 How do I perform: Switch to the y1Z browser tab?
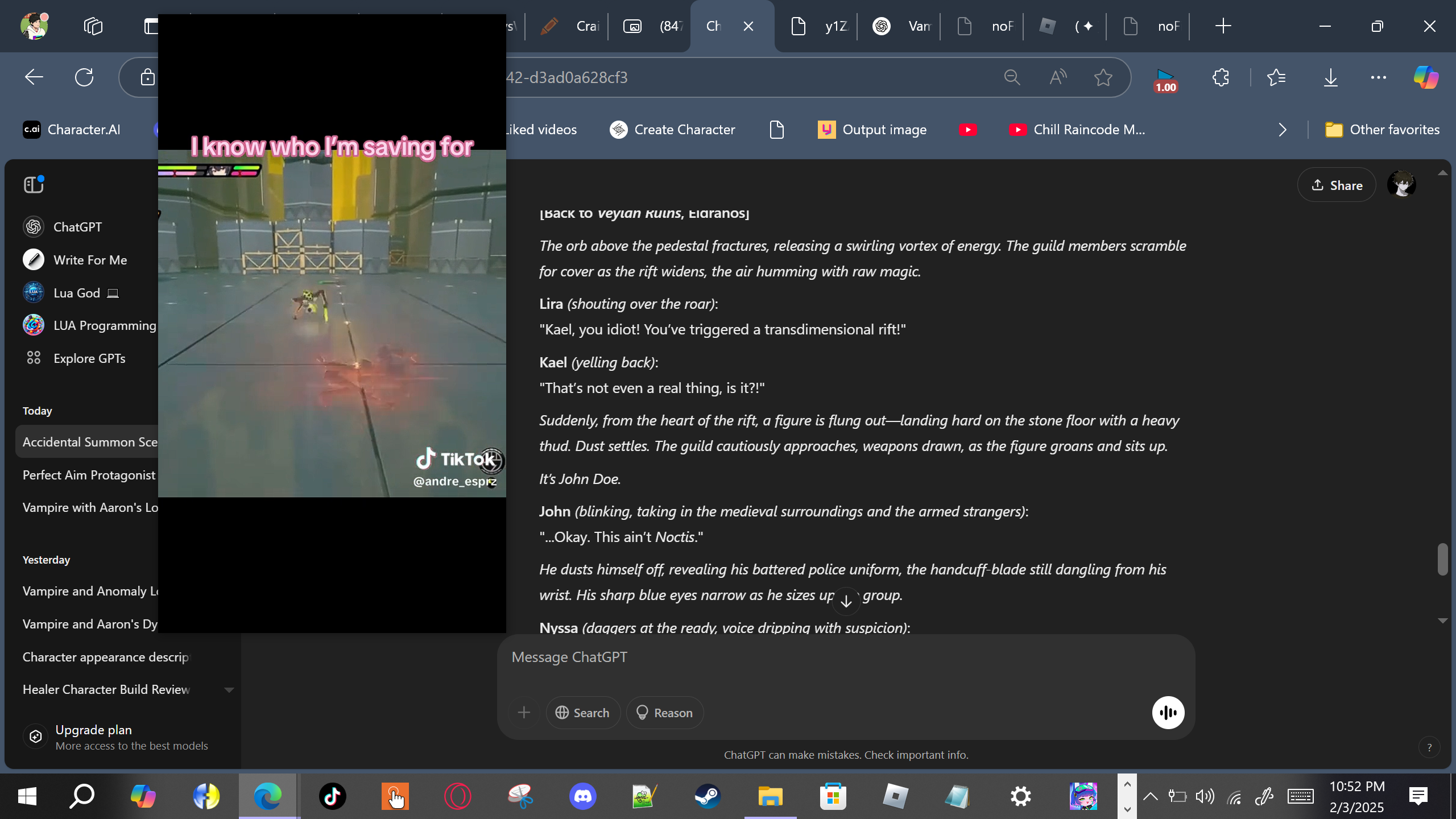(817, 26)
